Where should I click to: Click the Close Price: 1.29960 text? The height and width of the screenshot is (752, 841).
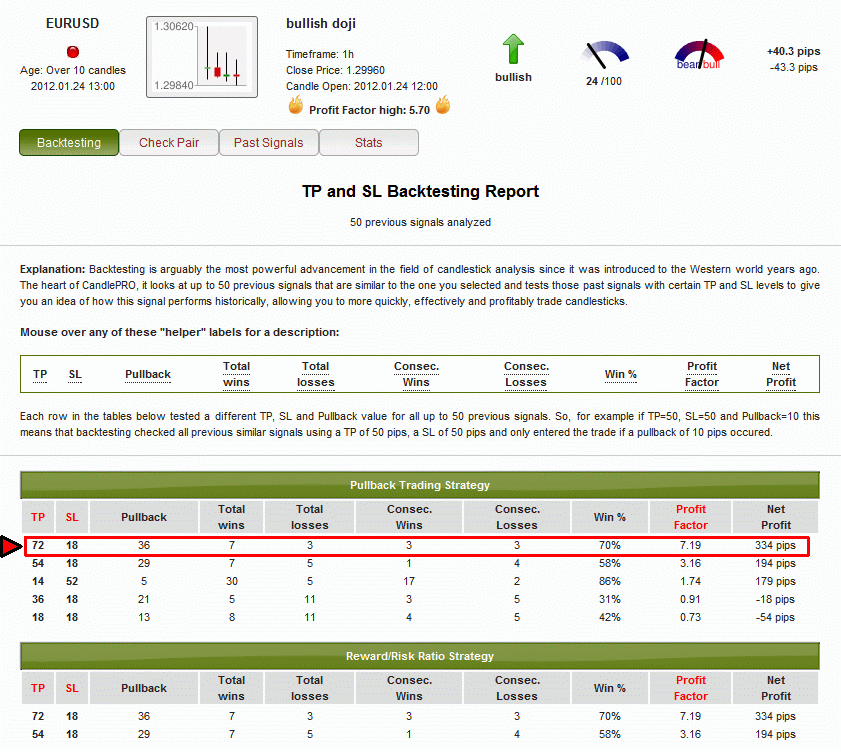click(x=335, y=70)
